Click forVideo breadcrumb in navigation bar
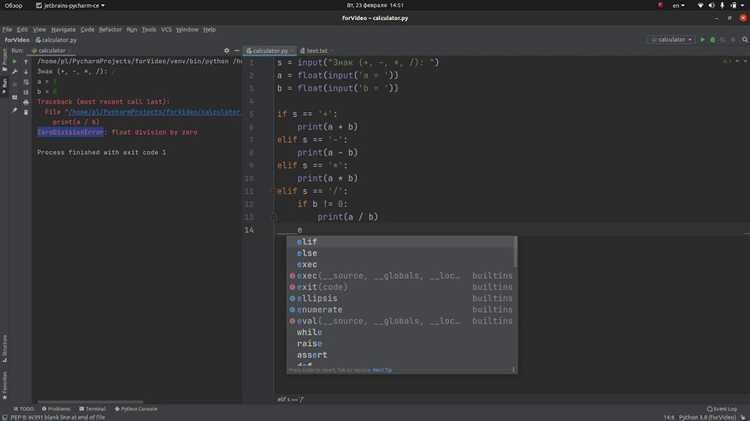The image size is (750, 421). (x=17, y=40)
